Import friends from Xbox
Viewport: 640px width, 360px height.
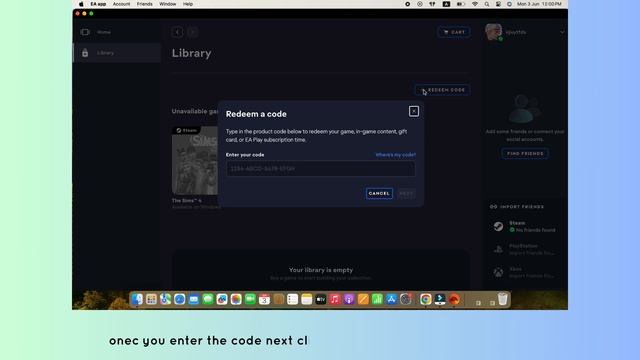click(x=525, y=272)
